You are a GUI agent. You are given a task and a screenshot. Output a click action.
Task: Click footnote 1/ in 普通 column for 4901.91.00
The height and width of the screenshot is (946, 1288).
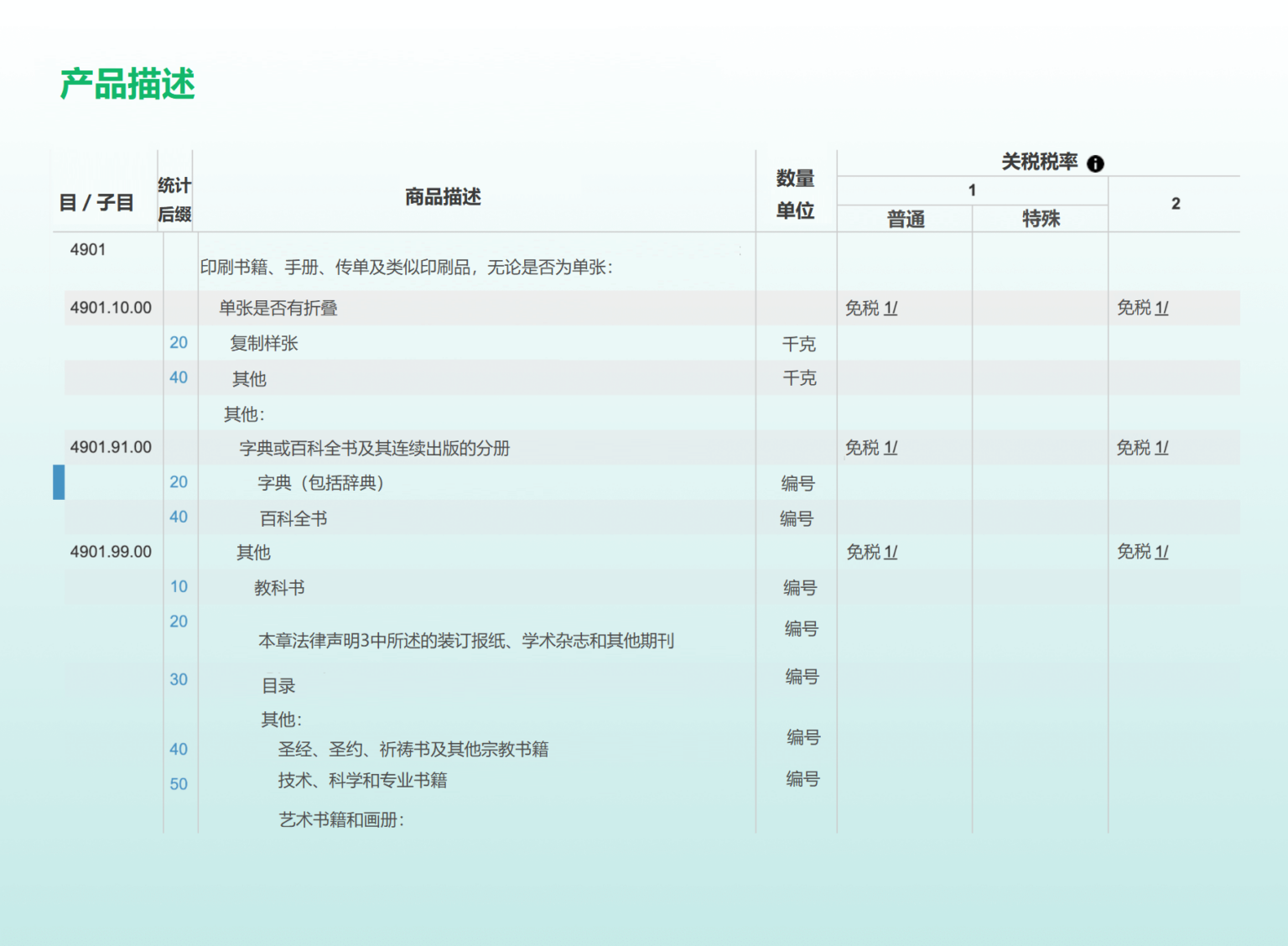(891, 448)
